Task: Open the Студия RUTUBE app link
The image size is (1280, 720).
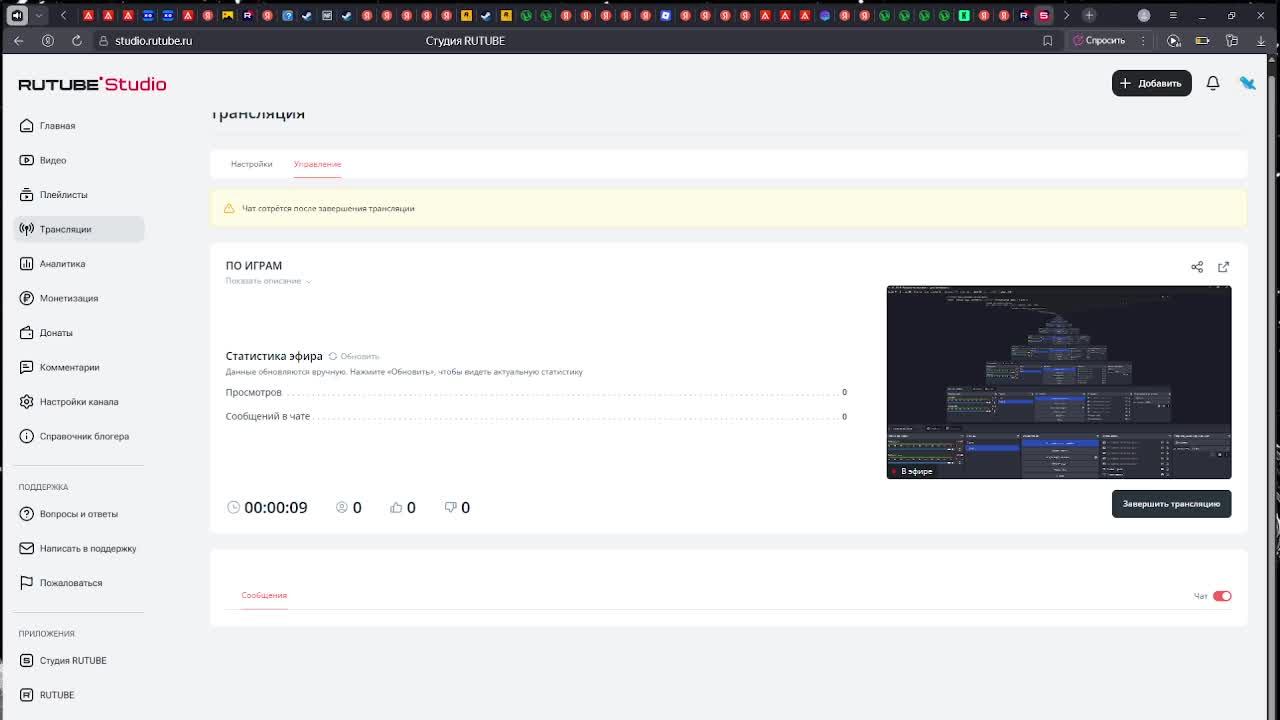Action: coord(79,660)
